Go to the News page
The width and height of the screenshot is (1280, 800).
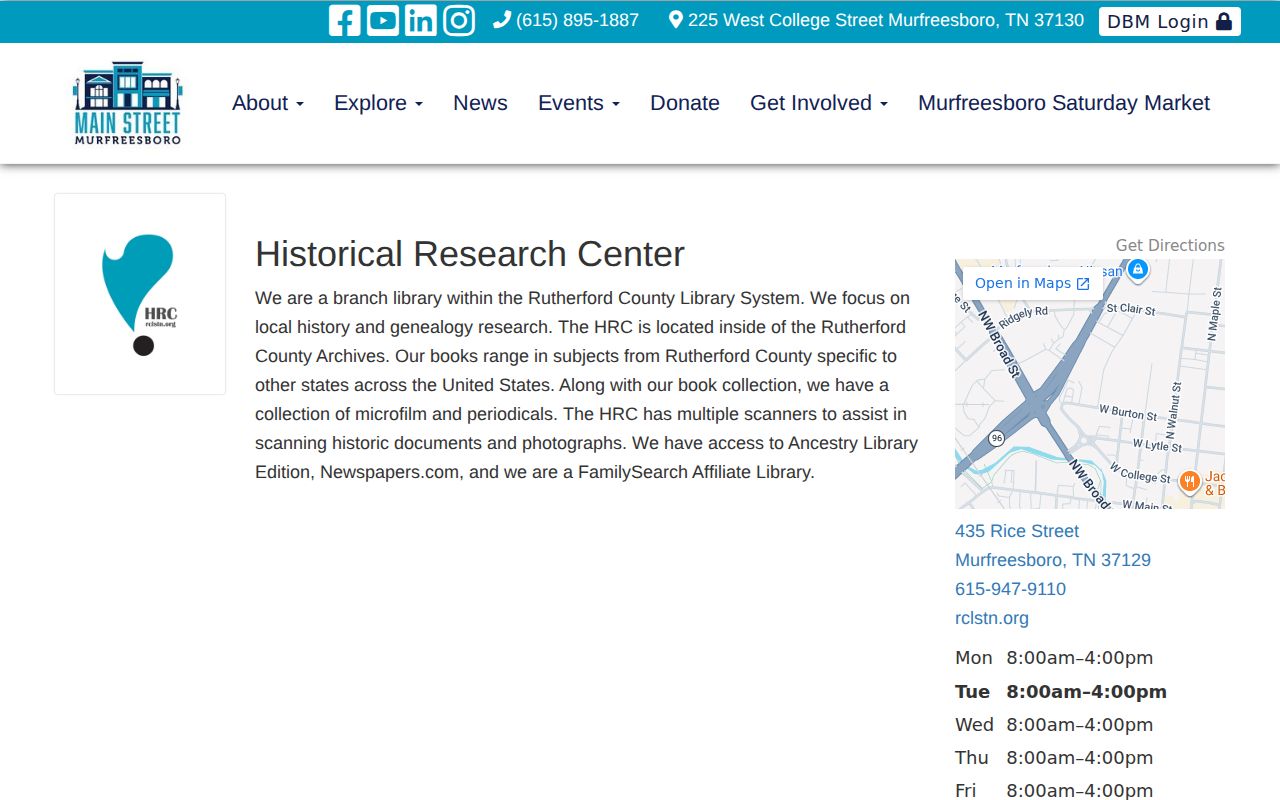click(480, 103)
